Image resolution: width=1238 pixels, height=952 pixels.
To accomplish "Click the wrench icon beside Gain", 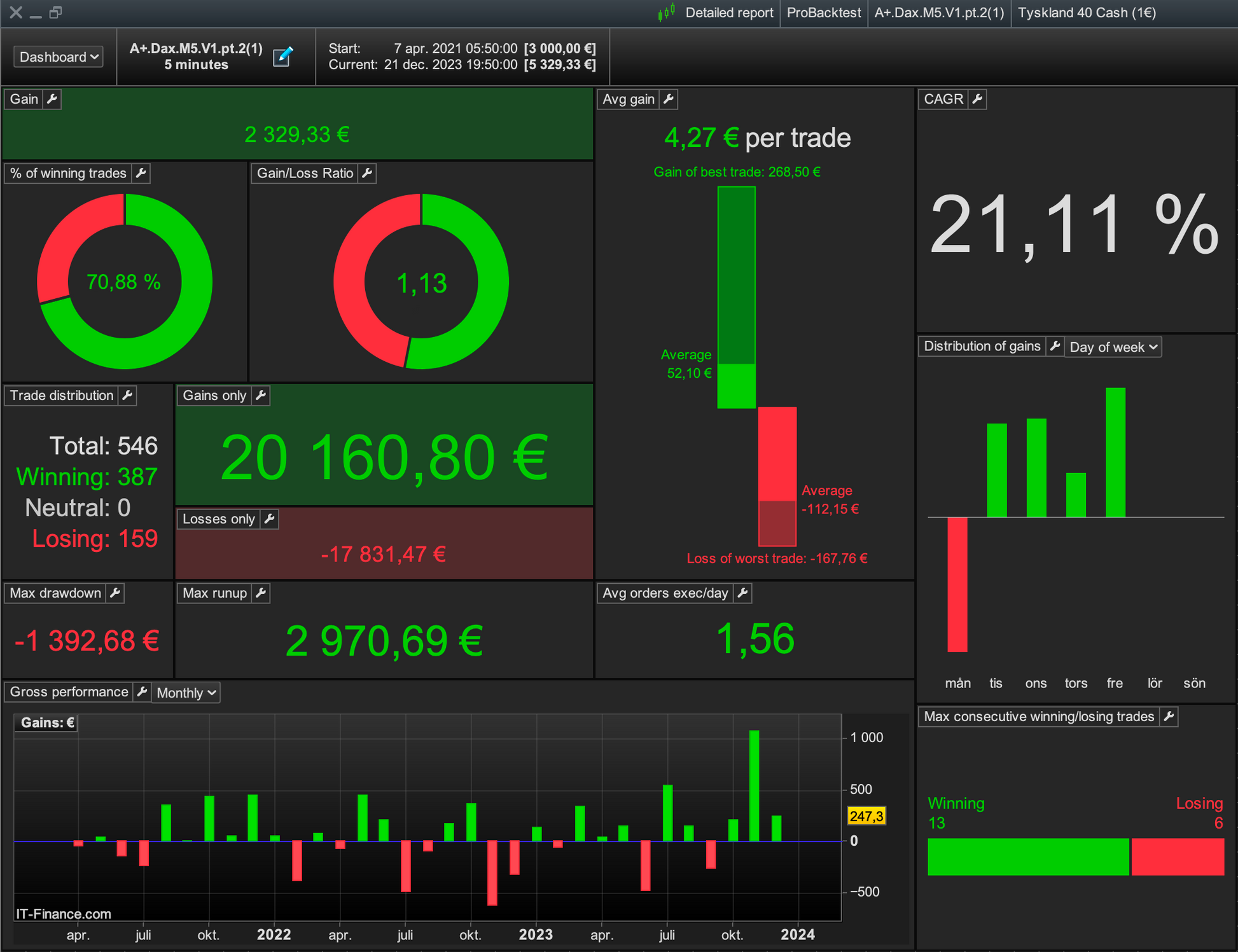I will 52,99.
